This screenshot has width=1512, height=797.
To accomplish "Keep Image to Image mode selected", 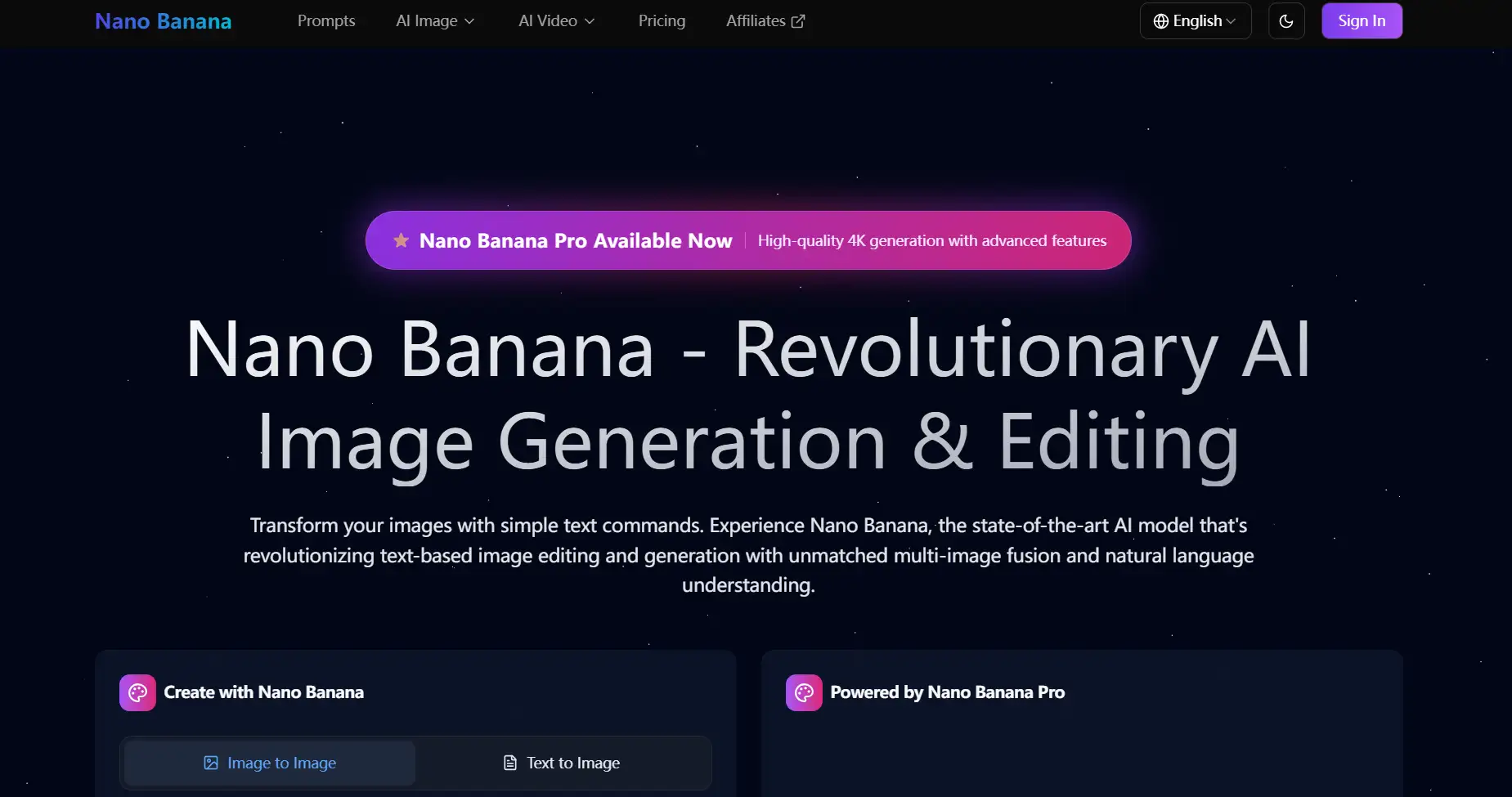I will click(269, 763).
